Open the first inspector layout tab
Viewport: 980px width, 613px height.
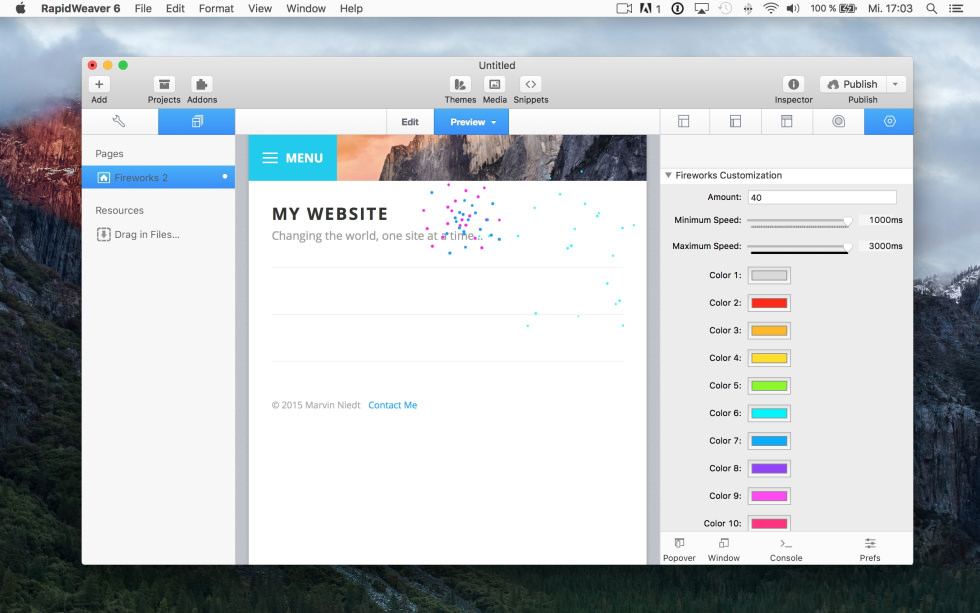[684, 122]
